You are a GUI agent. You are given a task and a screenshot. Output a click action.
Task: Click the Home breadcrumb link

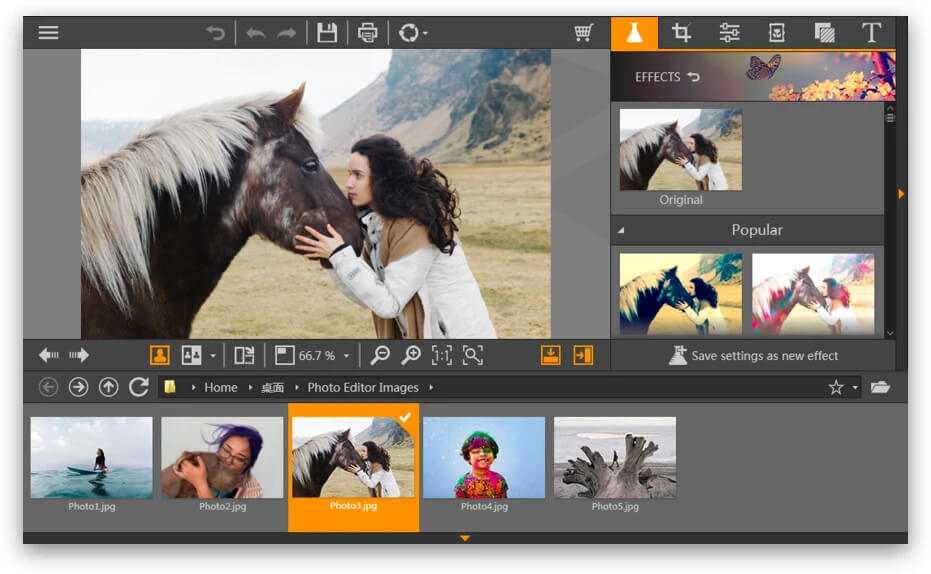coord(221,388)
